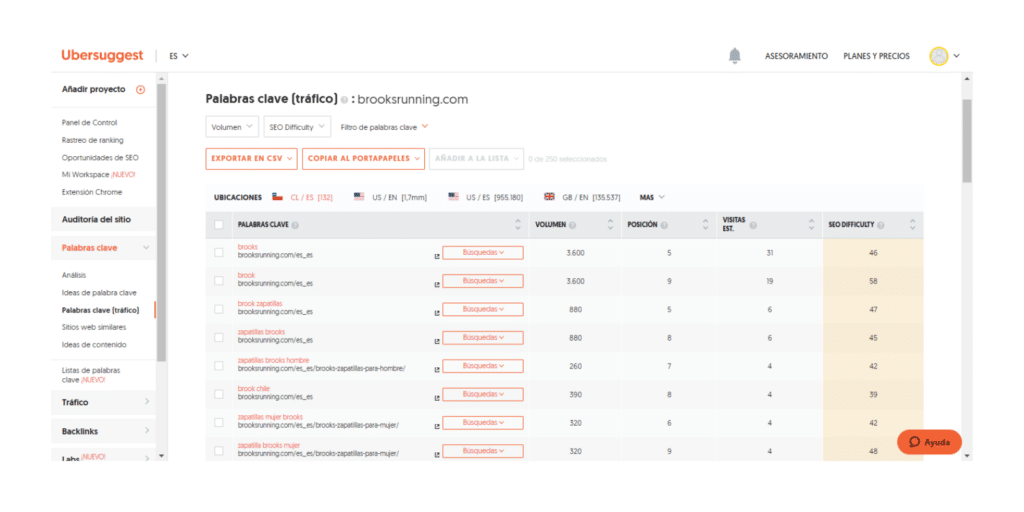Image resolution: width=1024 pixels, height=512 pixels.
Task: Sort by SEO DIFFICULTY column arrows
Action: click(x=912, y=225)
